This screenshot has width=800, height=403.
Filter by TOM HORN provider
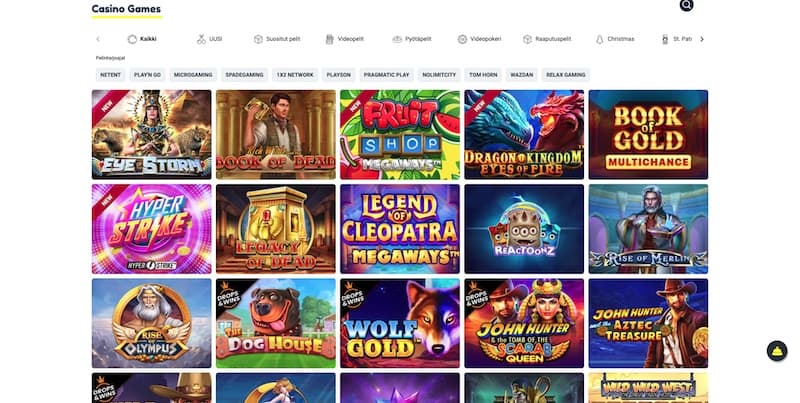[x=483, y=74]
